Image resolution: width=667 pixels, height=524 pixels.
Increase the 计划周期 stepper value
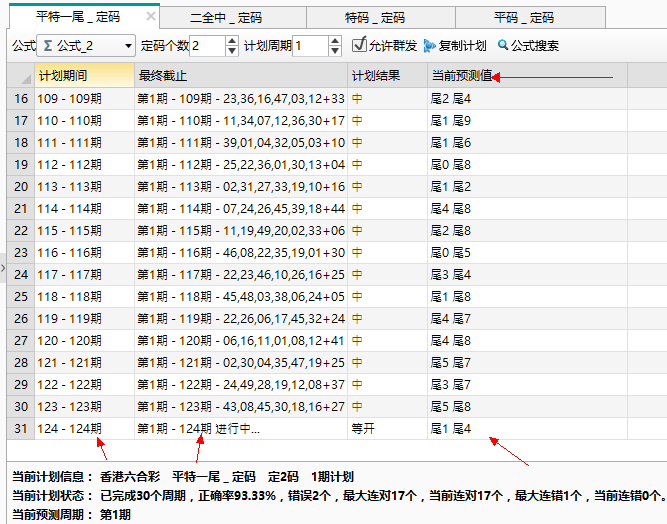pos(335,41)
